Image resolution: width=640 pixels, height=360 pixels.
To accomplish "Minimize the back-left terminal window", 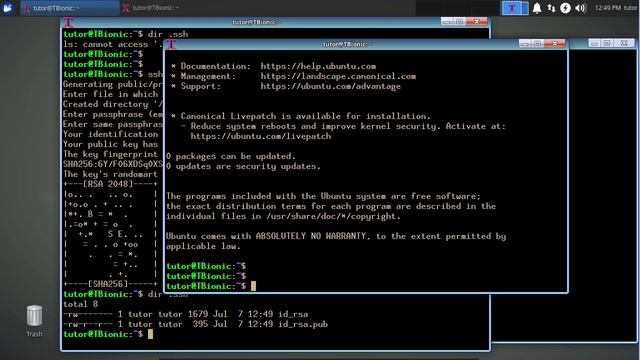I will coord(447,21).
